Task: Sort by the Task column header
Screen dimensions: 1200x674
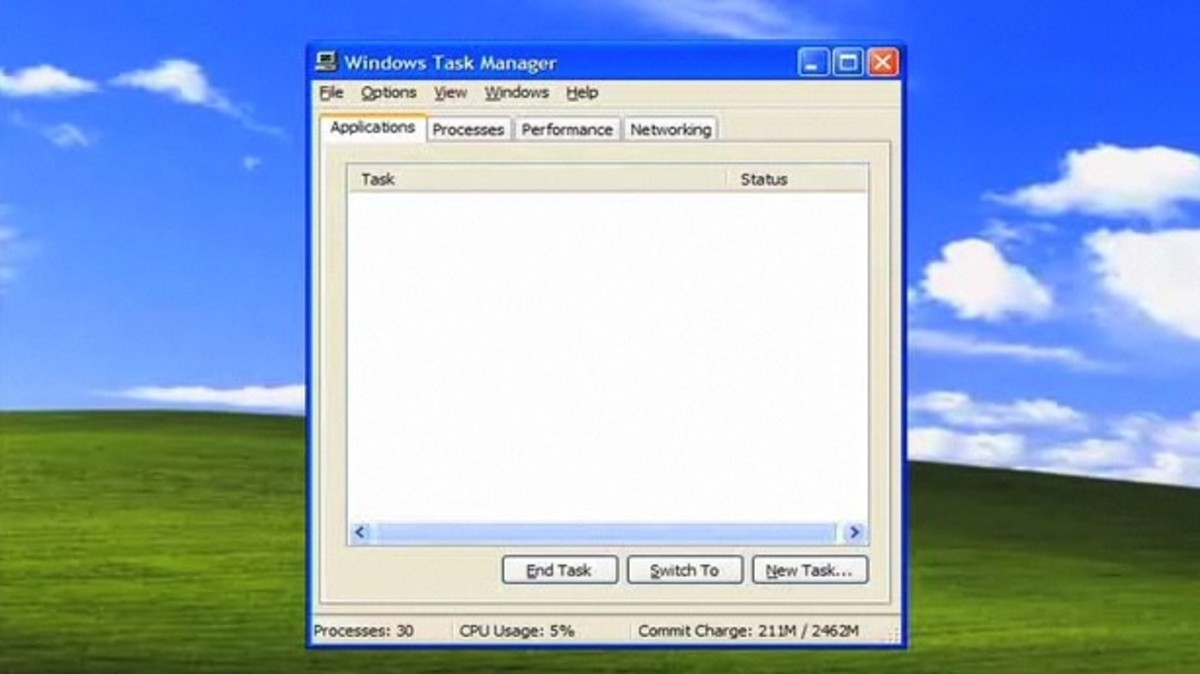Action: click(537, 179)
